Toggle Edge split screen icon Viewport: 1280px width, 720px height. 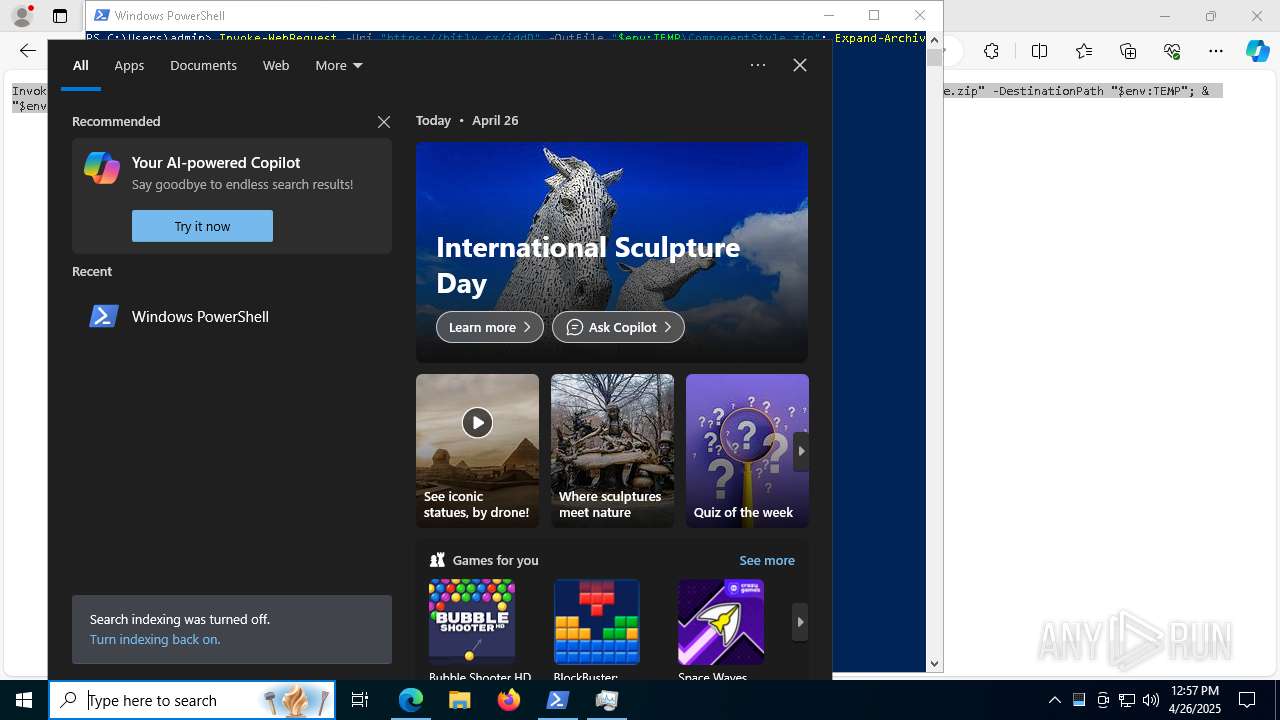pyautogui.click(x=1039, y=51)
